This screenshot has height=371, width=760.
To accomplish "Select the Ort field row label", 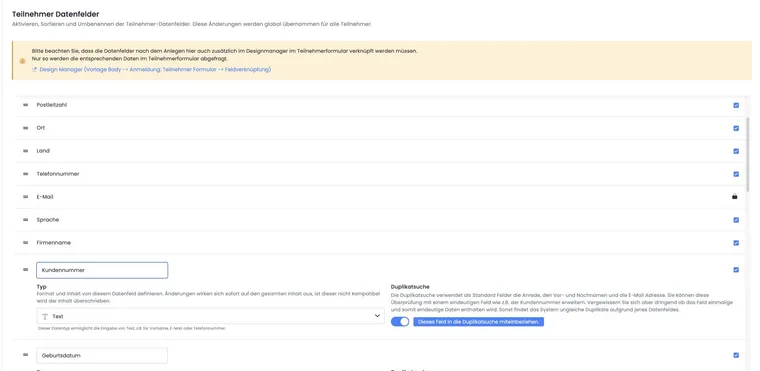I will (41, 128).
